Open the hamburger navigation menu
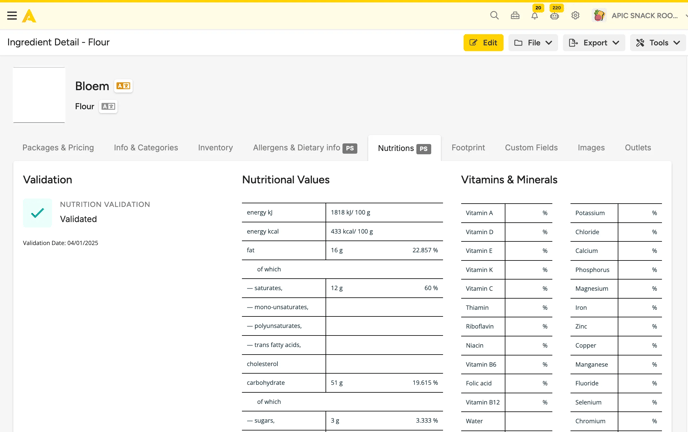This screenshot has width=688, height=432. [12, 16]
